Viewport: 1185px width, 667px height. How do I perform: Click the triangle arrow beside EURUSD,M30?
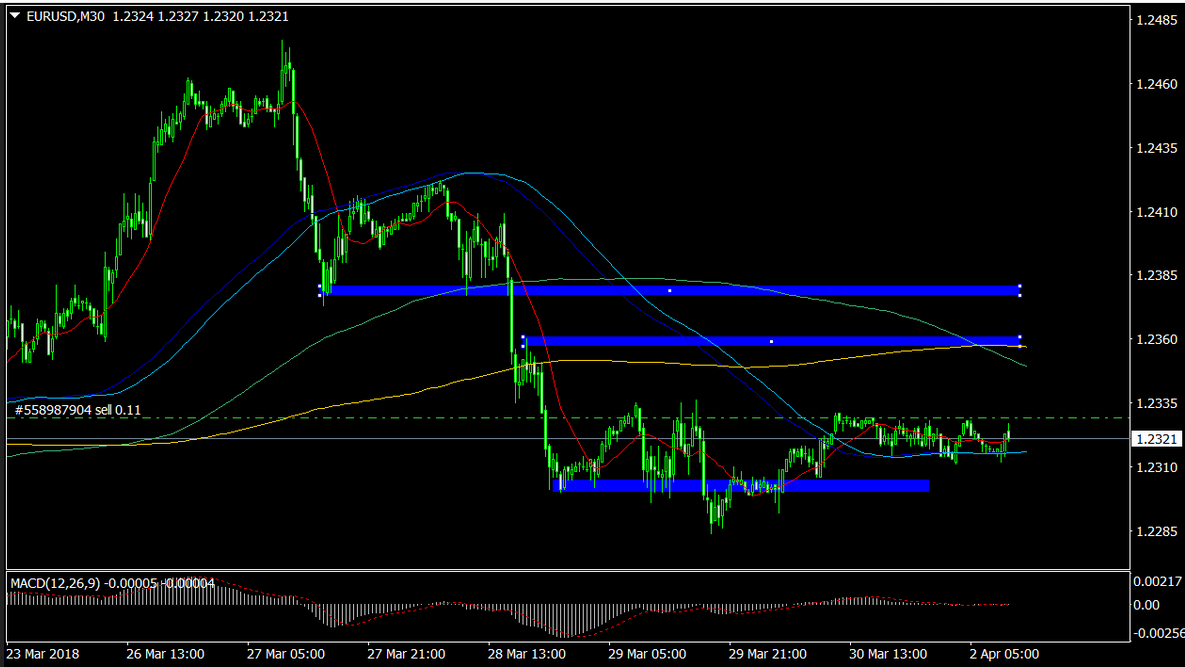coord(14,16)
